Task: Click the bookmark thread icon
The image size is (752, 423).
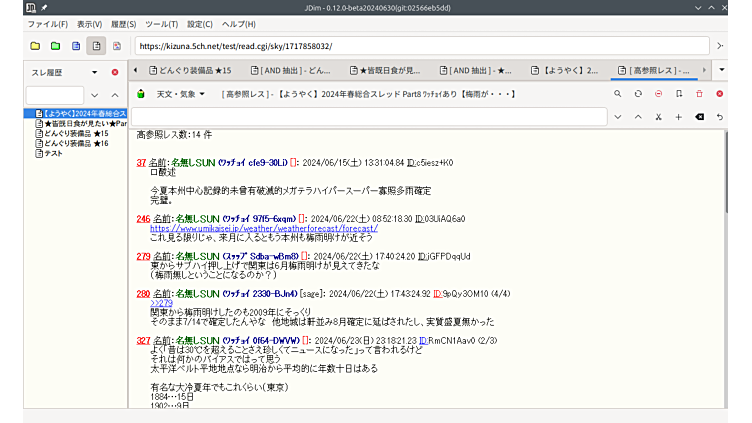Action: pos(679,94)
